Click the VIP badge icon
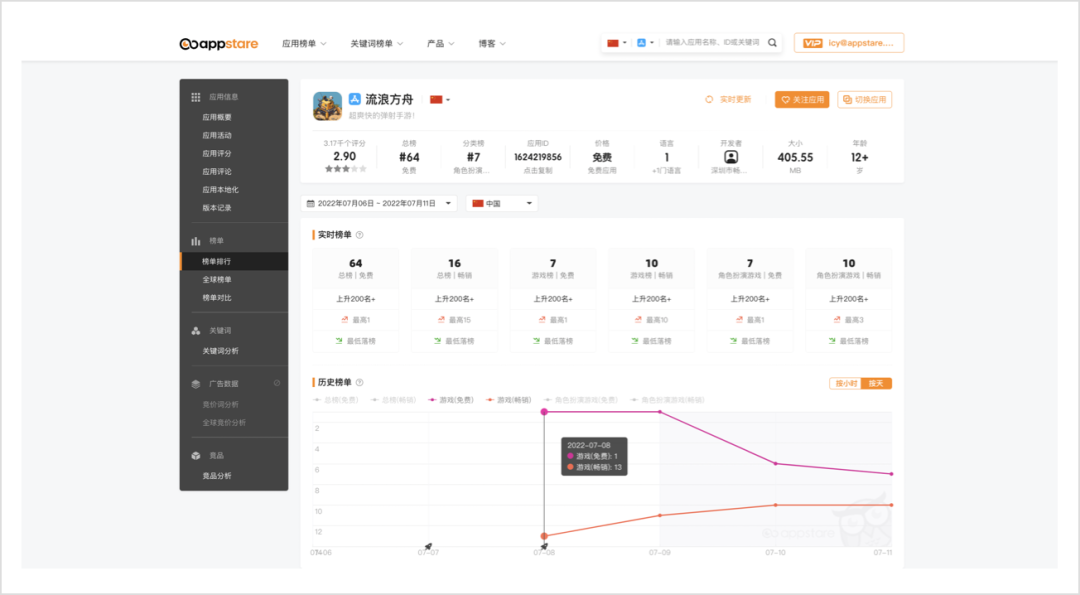Viewport: 1080px width, 595px height. click(x=813, y=43)
